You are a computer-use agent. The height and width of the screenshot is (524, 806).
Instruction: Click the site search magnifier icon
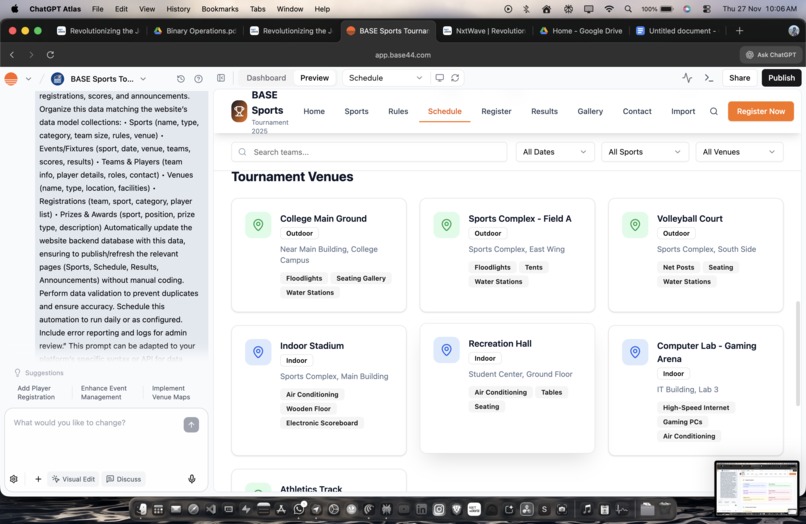(713, 112)
